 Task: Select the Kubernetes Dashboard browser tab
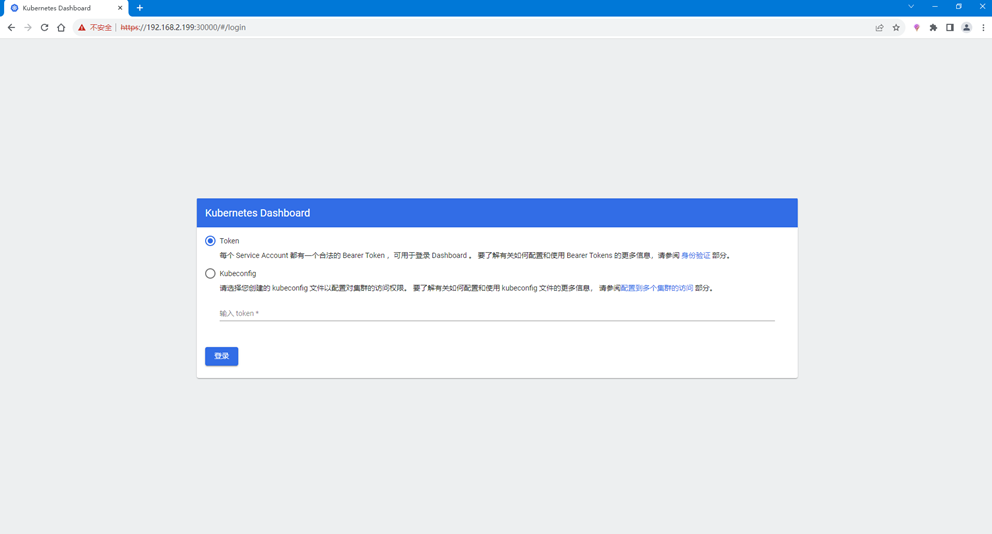click(x=66, y=8)
